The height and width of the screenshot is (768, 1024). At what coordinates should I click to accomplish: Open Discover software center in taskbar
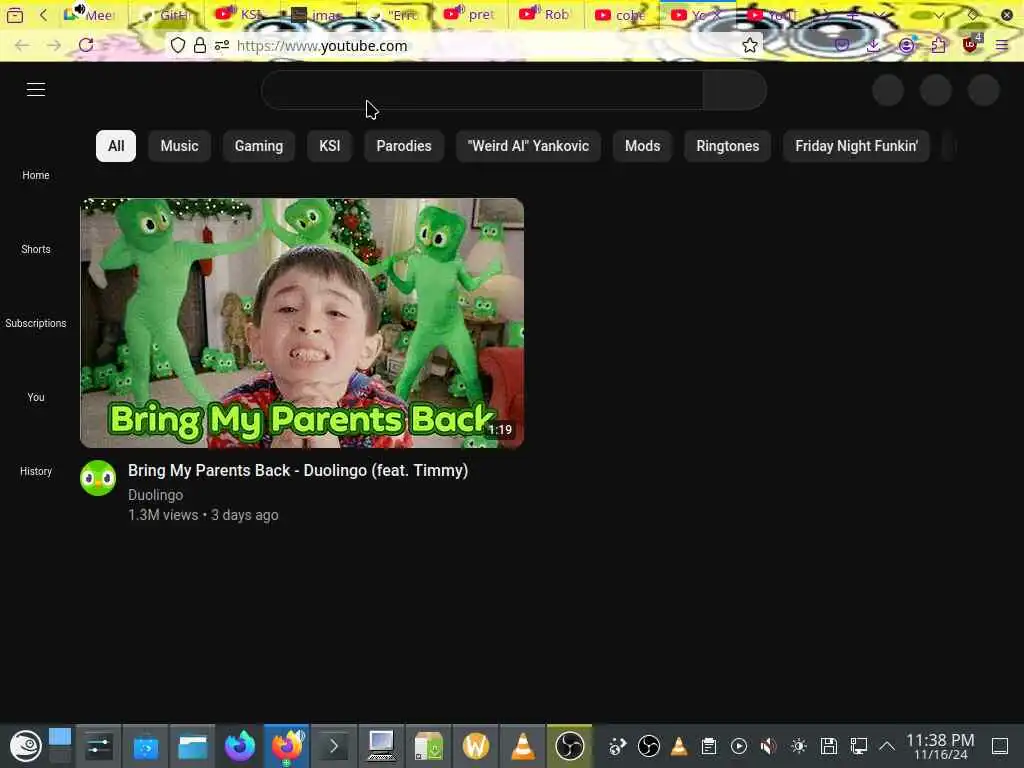146,746
